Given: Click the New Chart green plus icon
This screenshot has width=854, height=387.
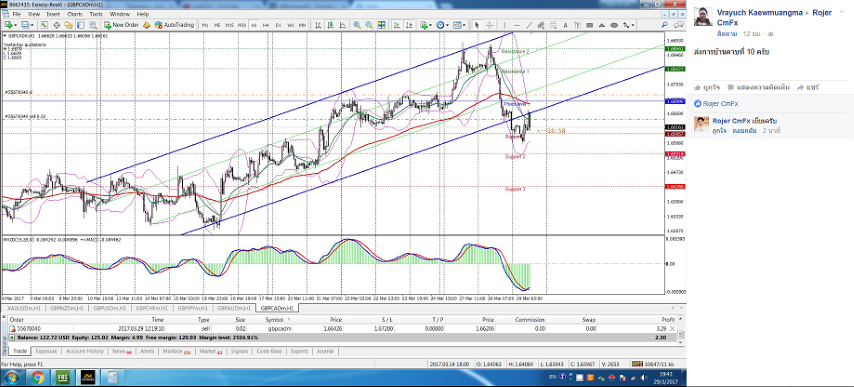Looking at the screenshot, I should [8, 24].
